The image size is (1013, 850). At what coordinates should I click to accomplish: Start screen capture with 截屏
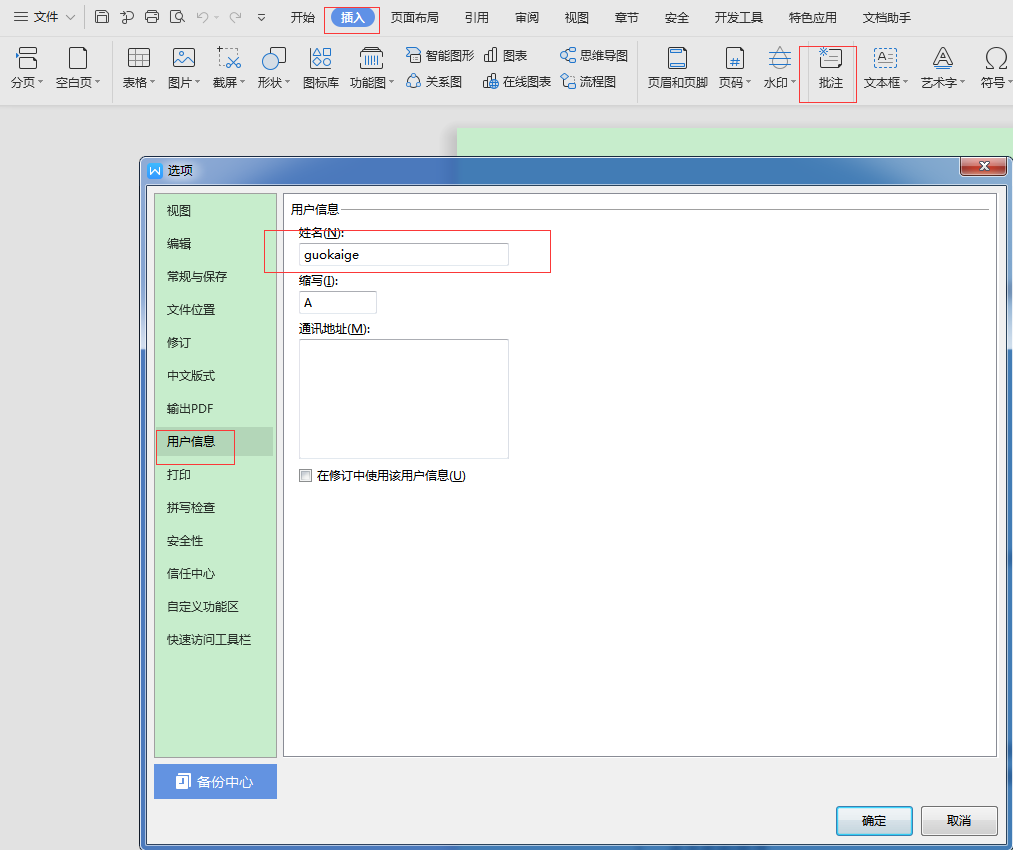[x=229, y=68]
